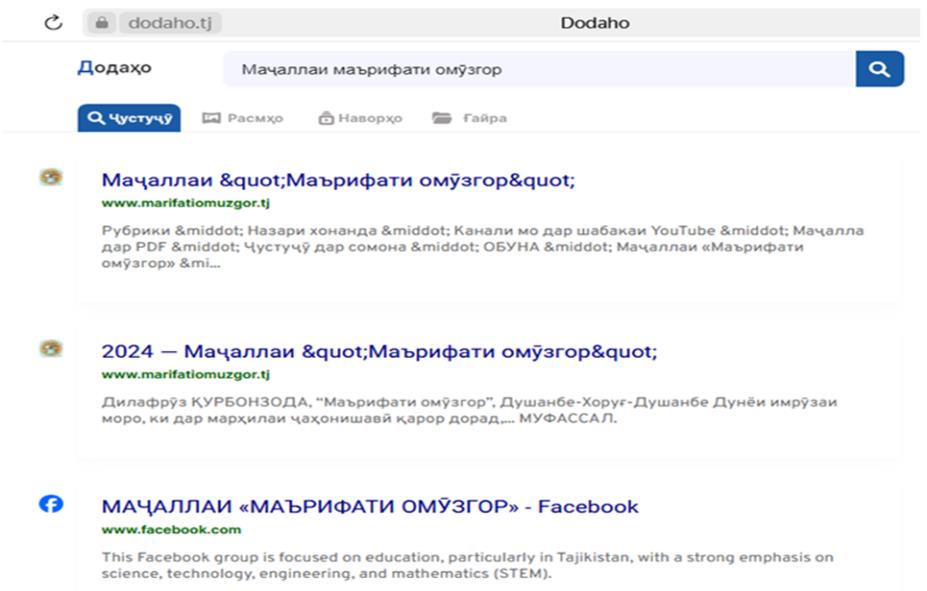Open the 2024 — Маҷаллаи result title
The height and width of the screenshot is (591, 927).
tap(379, 352)
